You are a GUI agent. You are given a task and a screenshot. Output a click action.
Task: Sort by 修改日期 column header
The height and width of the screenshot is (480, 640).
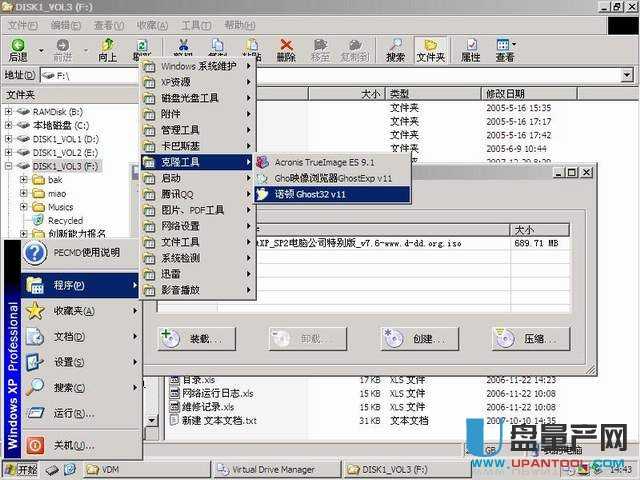(x=529, y=94)
